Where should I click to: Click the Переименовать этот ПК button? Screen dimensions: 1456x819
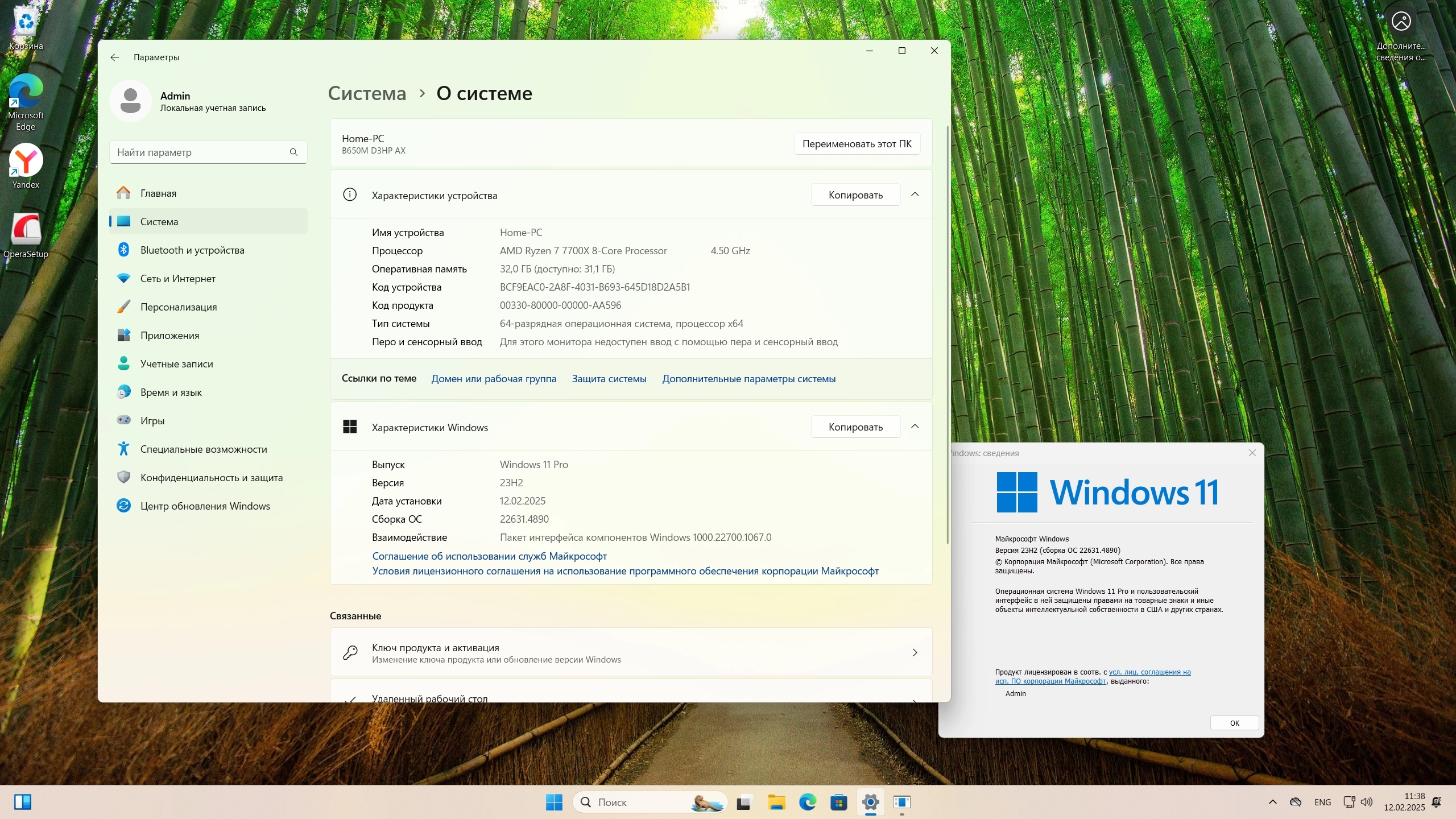(857, 144)
